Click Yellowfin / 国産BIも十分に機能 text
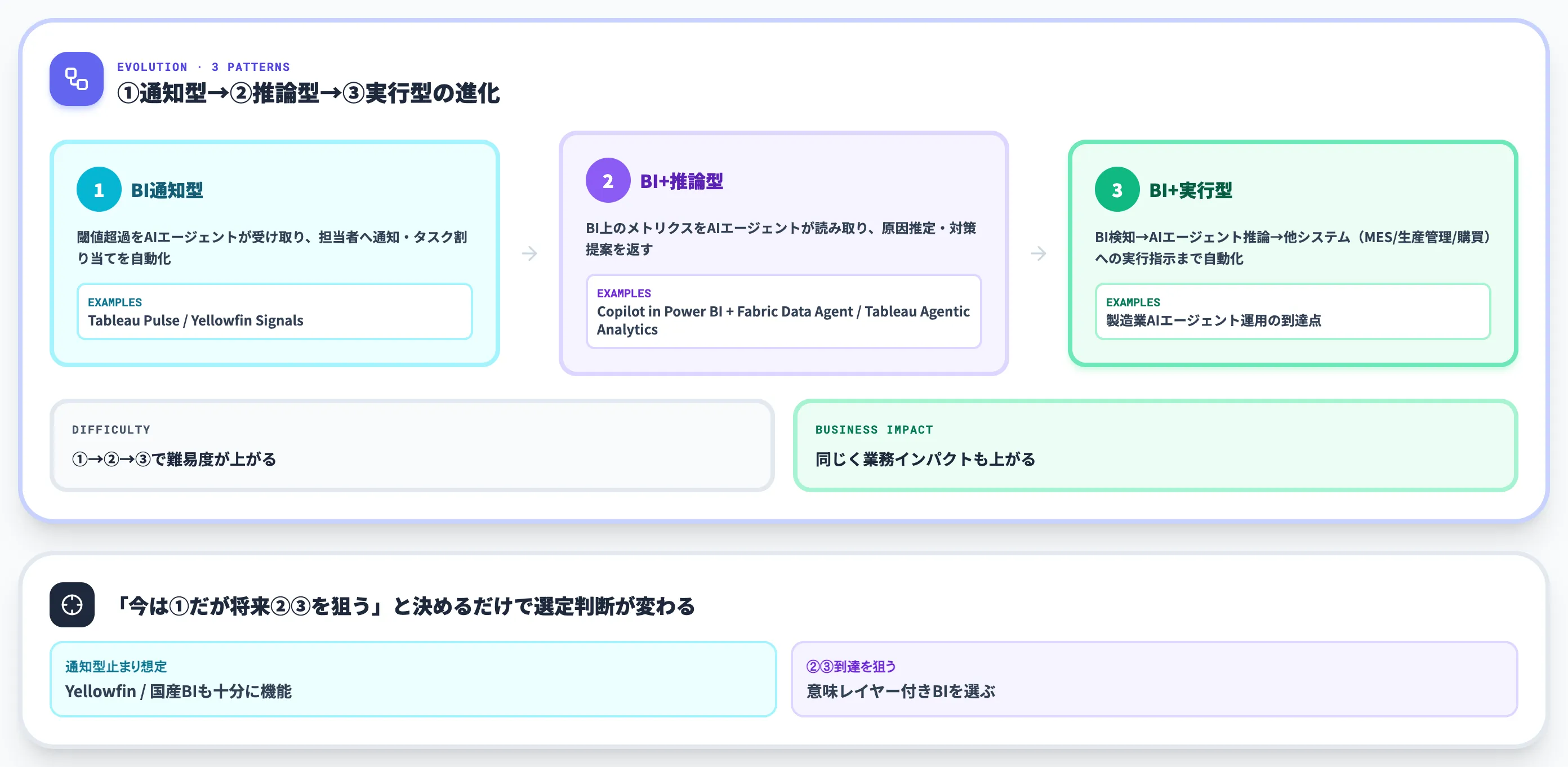The height and width of the screenshot is (767, 1568). point(179,691)
